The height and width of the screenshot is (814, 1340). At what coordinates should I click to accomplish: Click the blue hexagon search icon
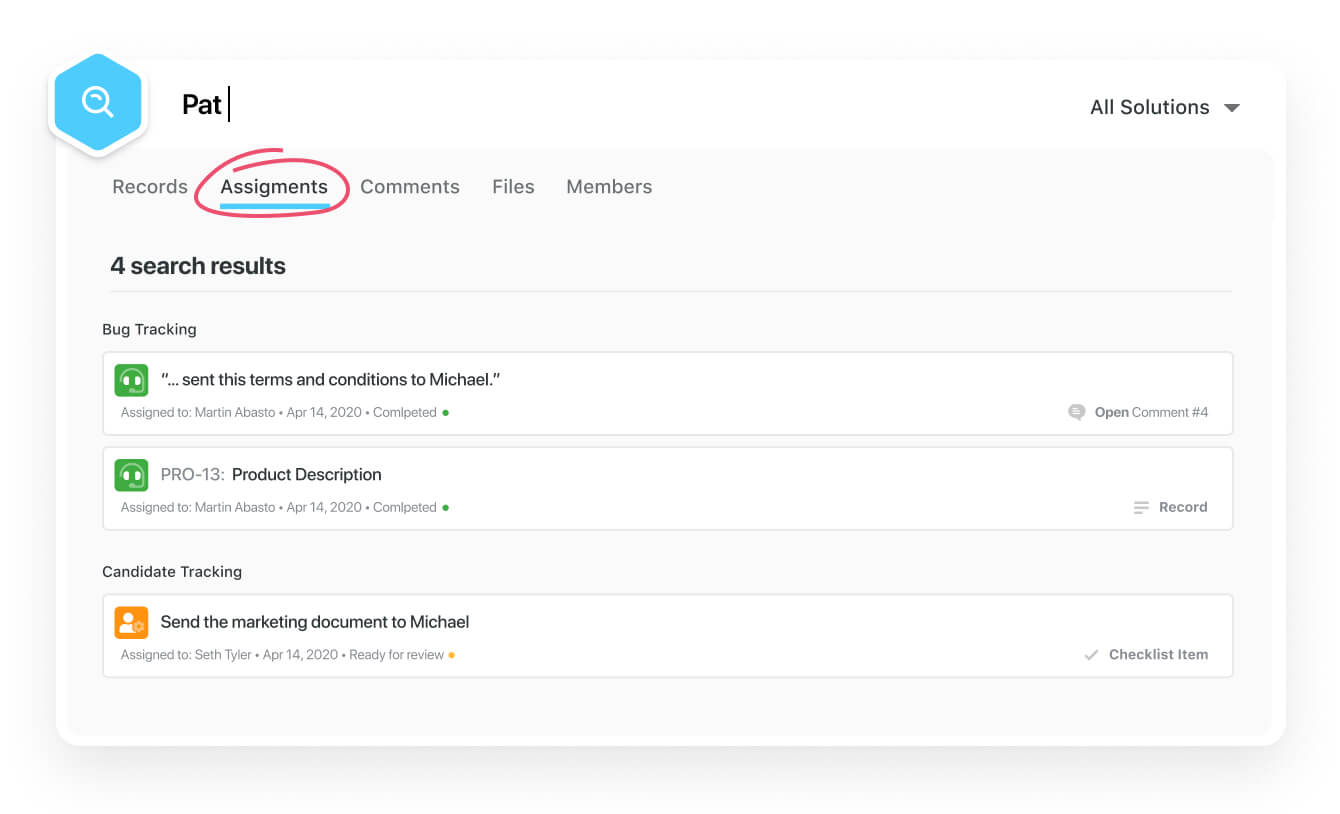pos(98,102)
